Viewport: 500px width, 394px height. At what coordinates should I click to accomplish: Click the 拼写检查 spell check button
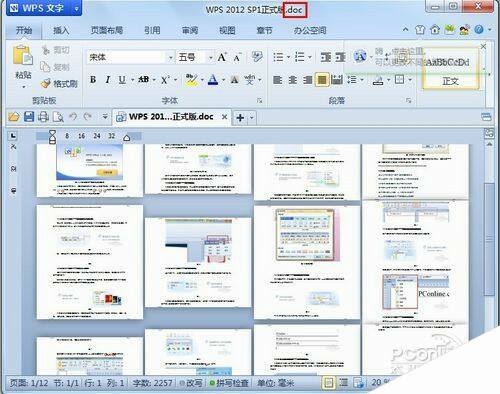click(x=229, y=383)
